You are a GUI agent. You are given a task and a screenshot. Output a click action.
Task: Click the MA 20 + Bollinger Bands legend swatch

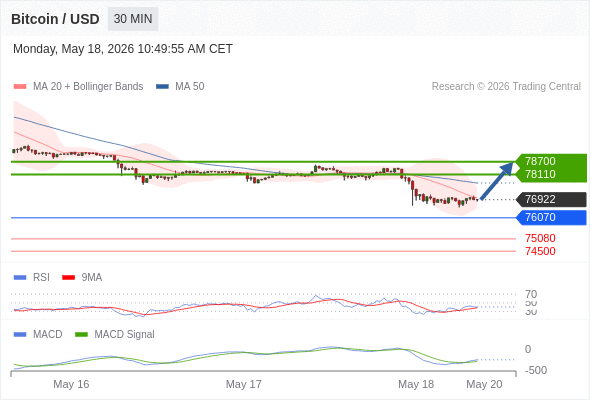[x=20, y=87]
